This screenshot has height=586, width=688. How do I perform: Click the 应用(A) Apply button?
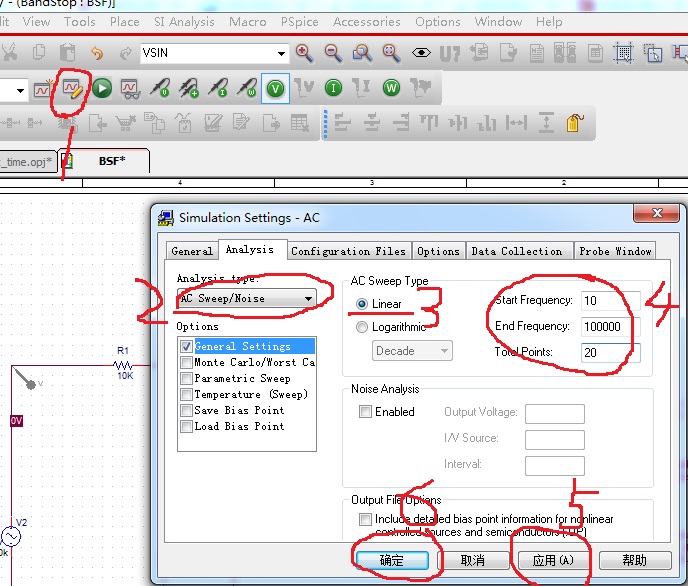pyautogui.click(x=553, y=560)
